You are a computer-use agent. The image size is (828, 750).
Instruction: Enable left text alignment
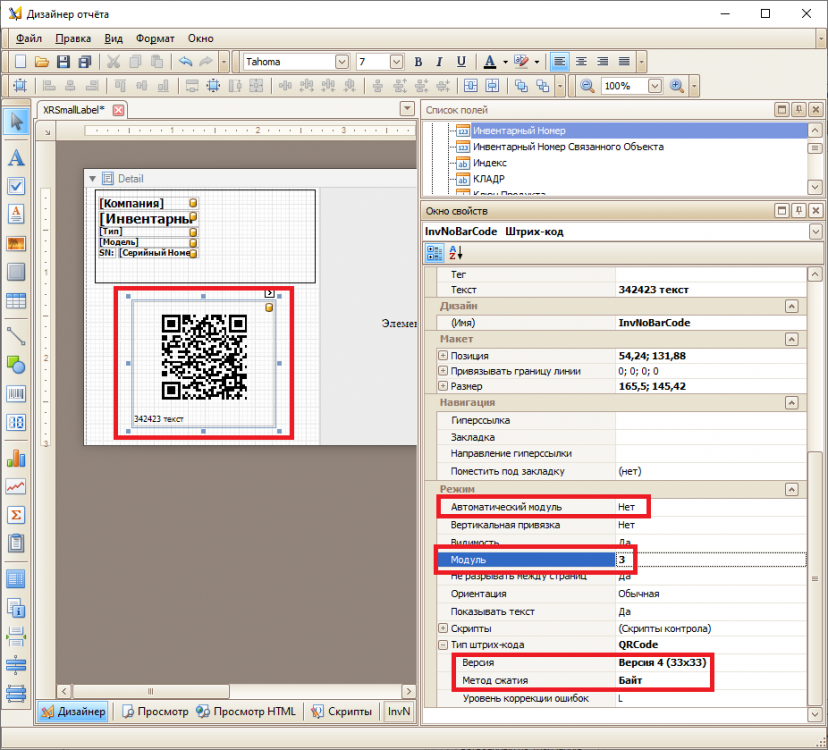[559, 62]
